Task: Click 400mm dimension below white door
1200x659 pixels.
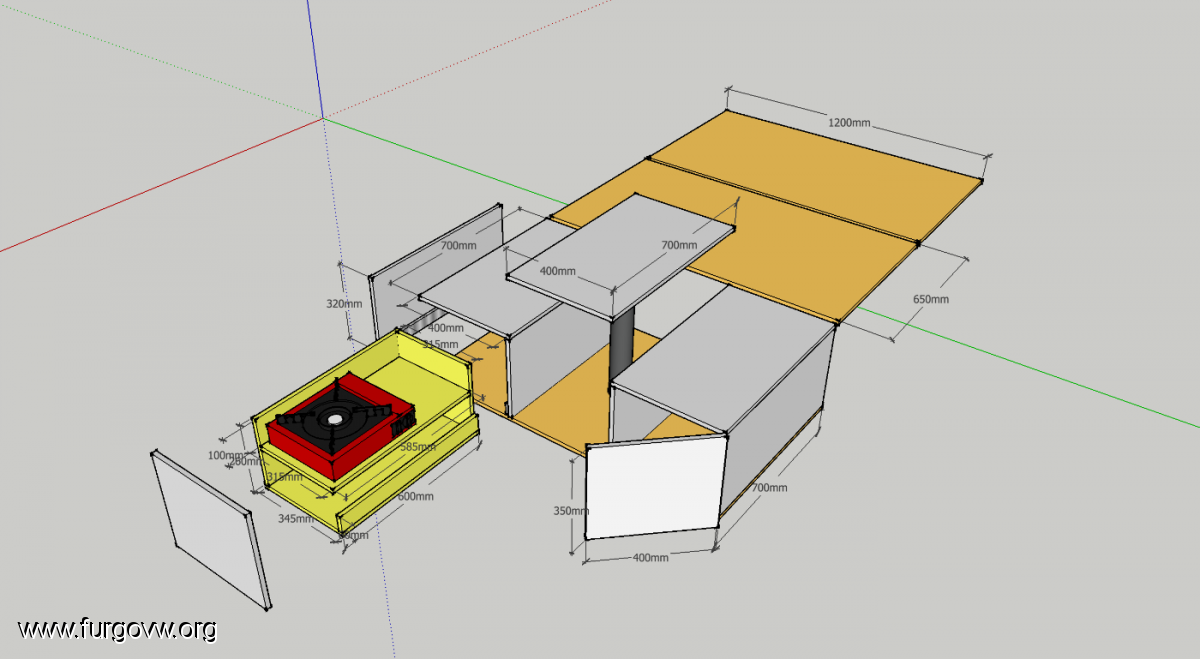Action: (x=651, y=557)
